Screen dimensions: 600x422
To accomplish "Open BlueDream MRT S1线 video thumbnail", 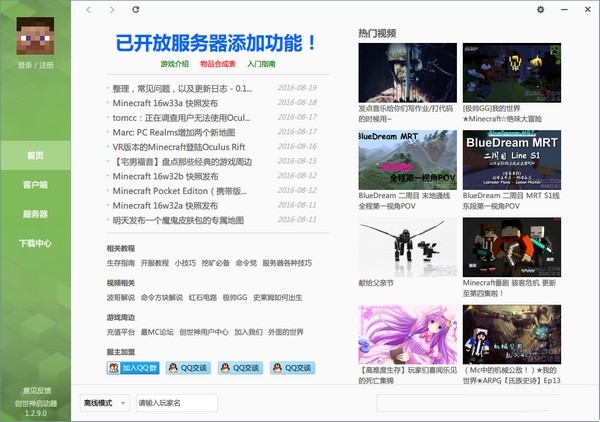I will [x=512, y=160].
